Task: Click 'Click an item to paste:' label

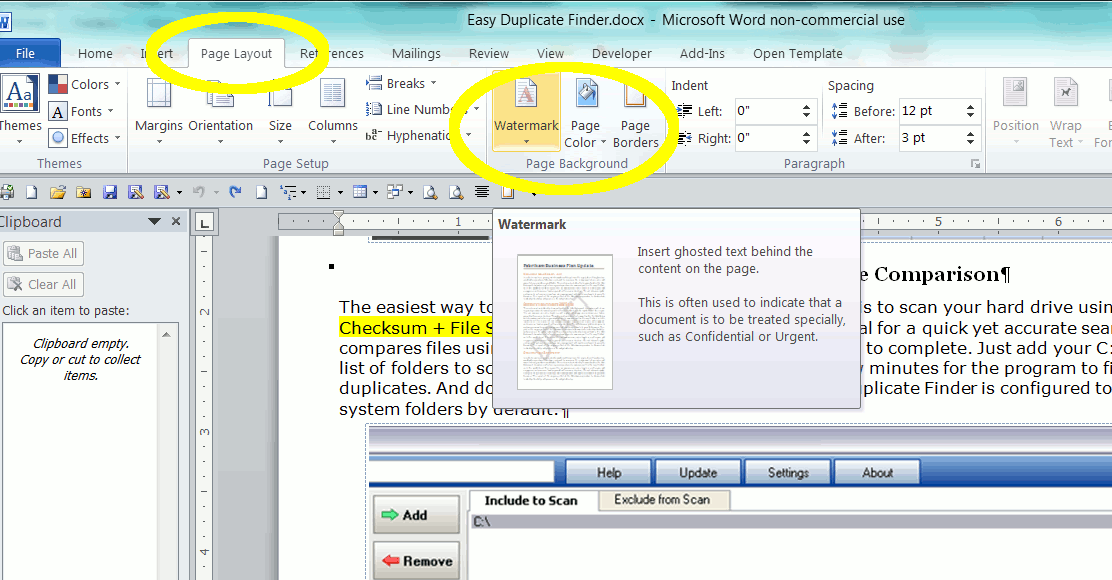Action: (66, 311)
